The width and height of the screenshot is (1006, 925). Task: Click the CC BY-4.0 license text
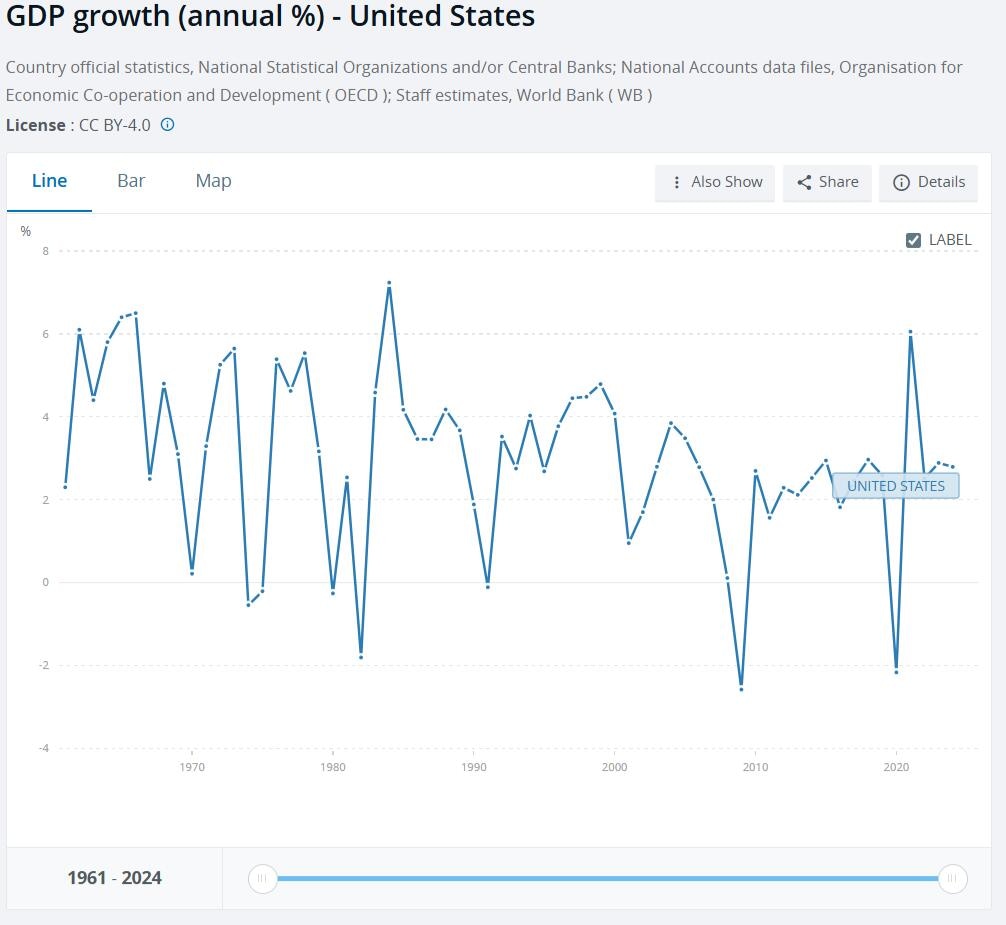[115, 125]
